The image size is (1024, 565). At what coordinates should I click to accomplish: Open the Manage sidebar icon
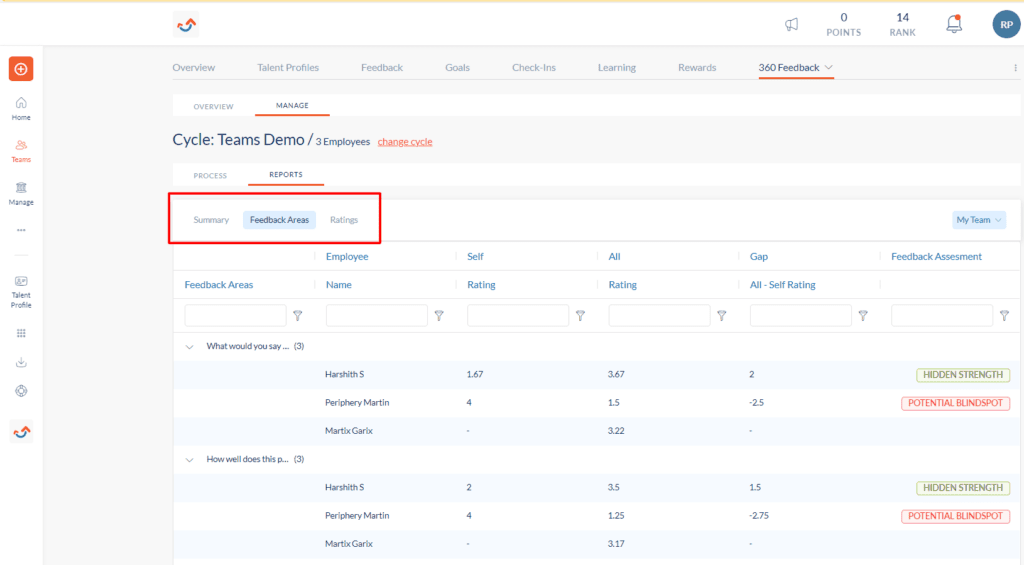click(21, 194)
